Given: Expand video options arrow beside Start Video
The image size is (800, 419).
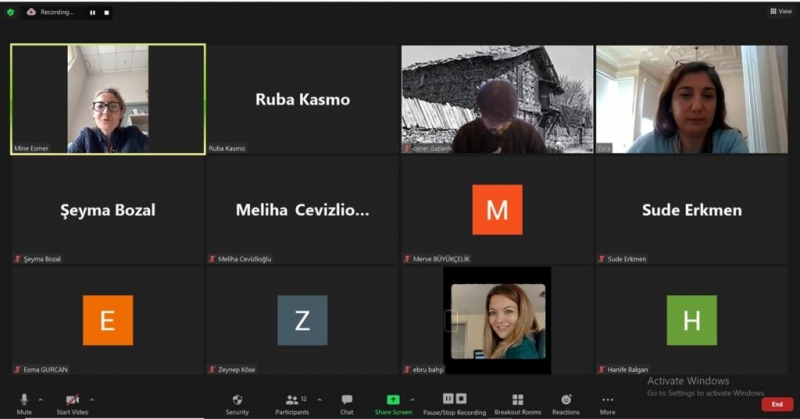Looking at the screenshot, I should click(92, 400).
